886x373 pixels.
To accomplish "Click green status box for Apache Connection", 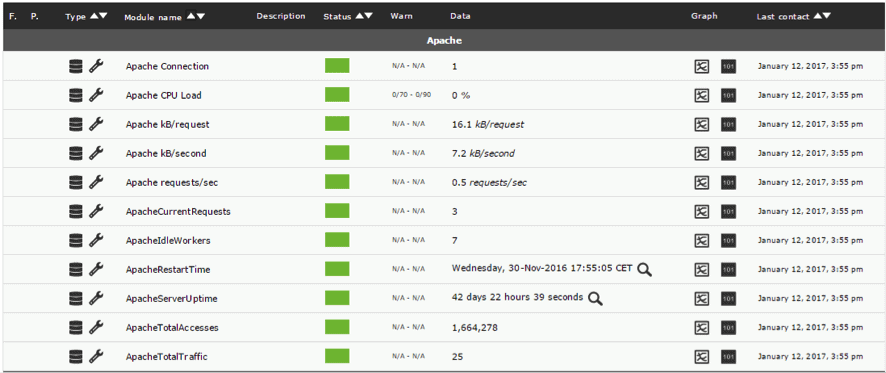I will 337,66.
